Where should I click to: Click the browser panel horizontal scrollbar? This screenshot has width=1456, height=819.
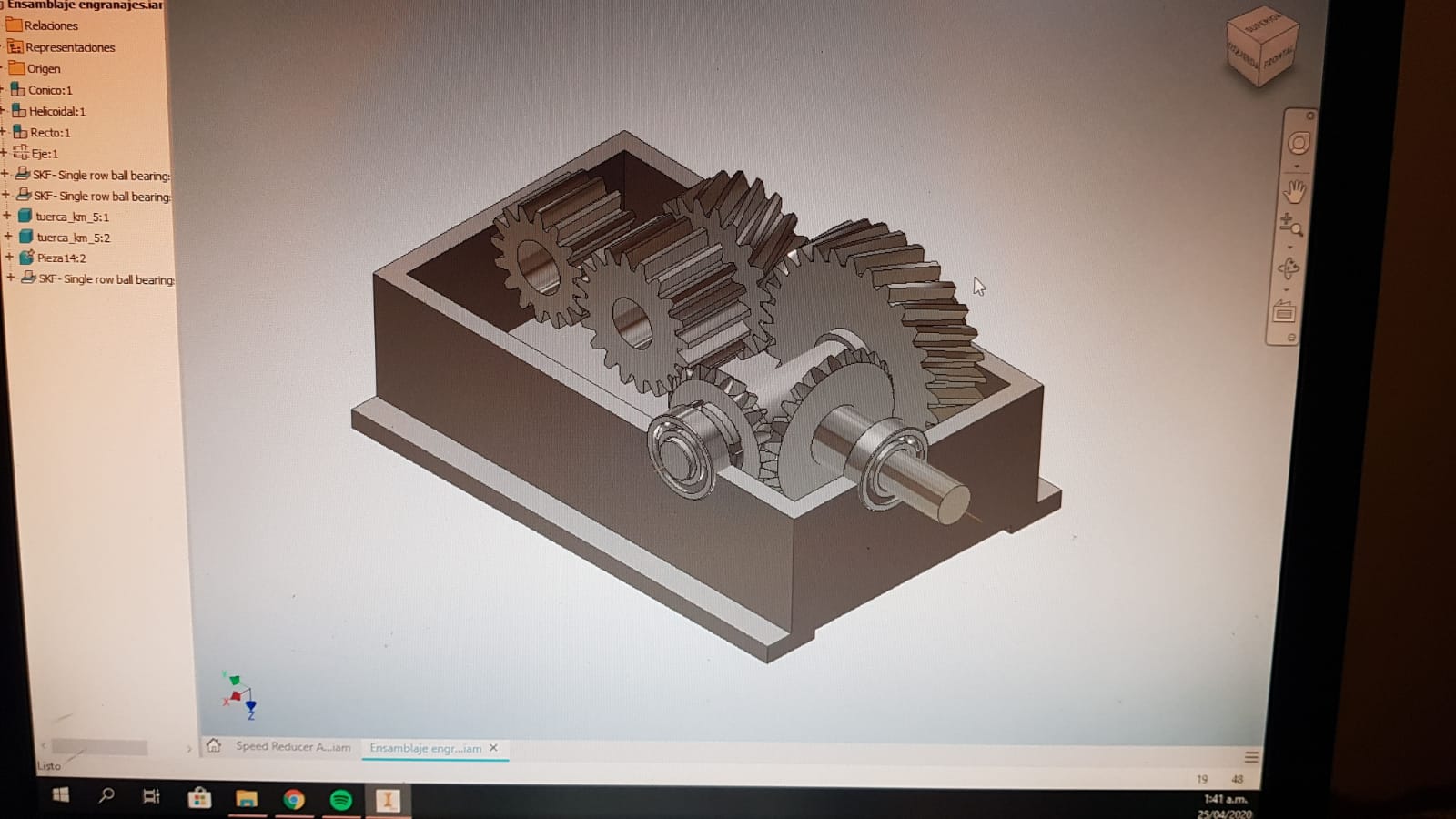coord(99,747)
